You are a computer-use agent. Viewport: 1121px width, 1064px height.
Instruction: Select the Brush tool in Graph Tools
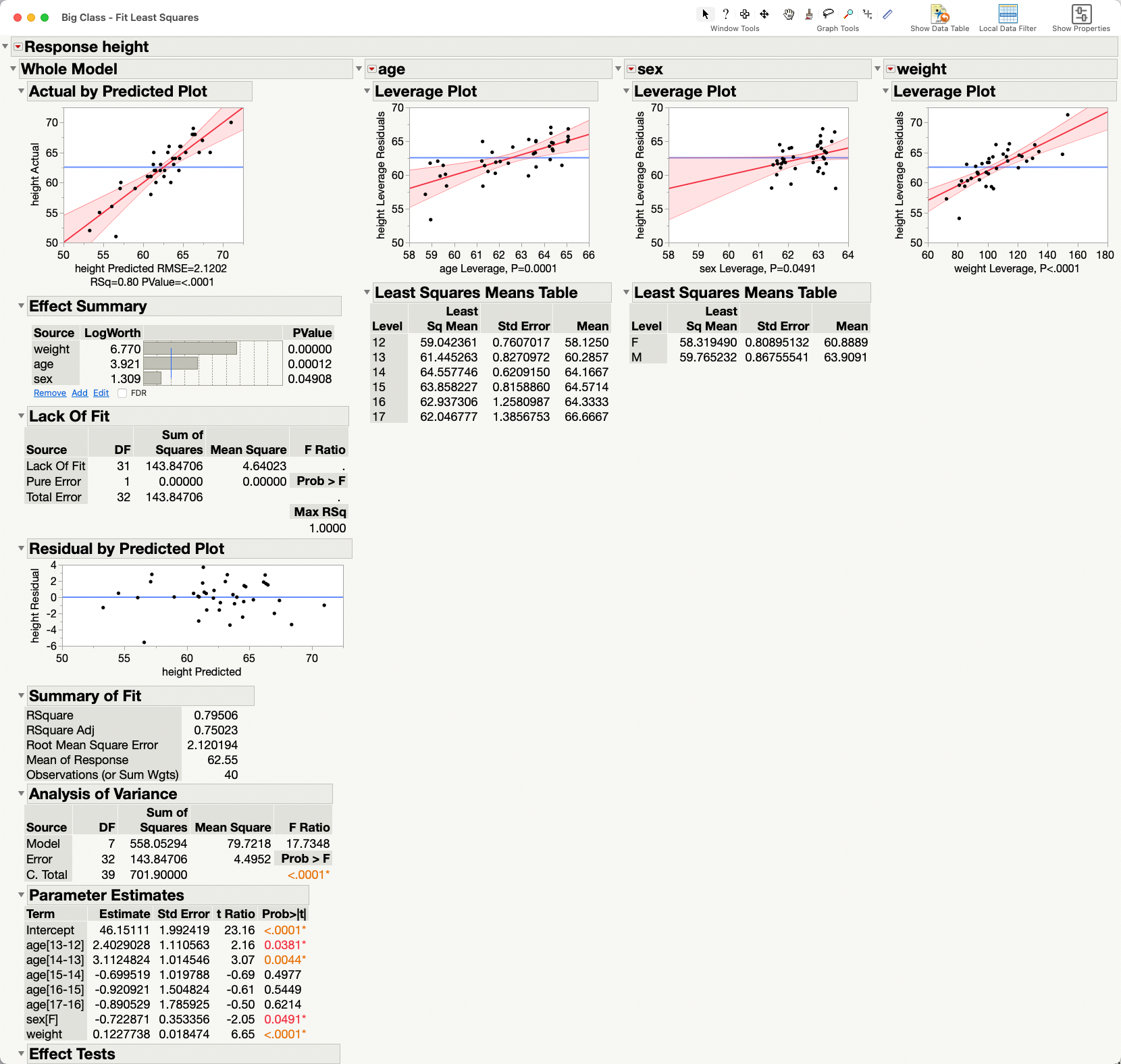pos(808,14)
